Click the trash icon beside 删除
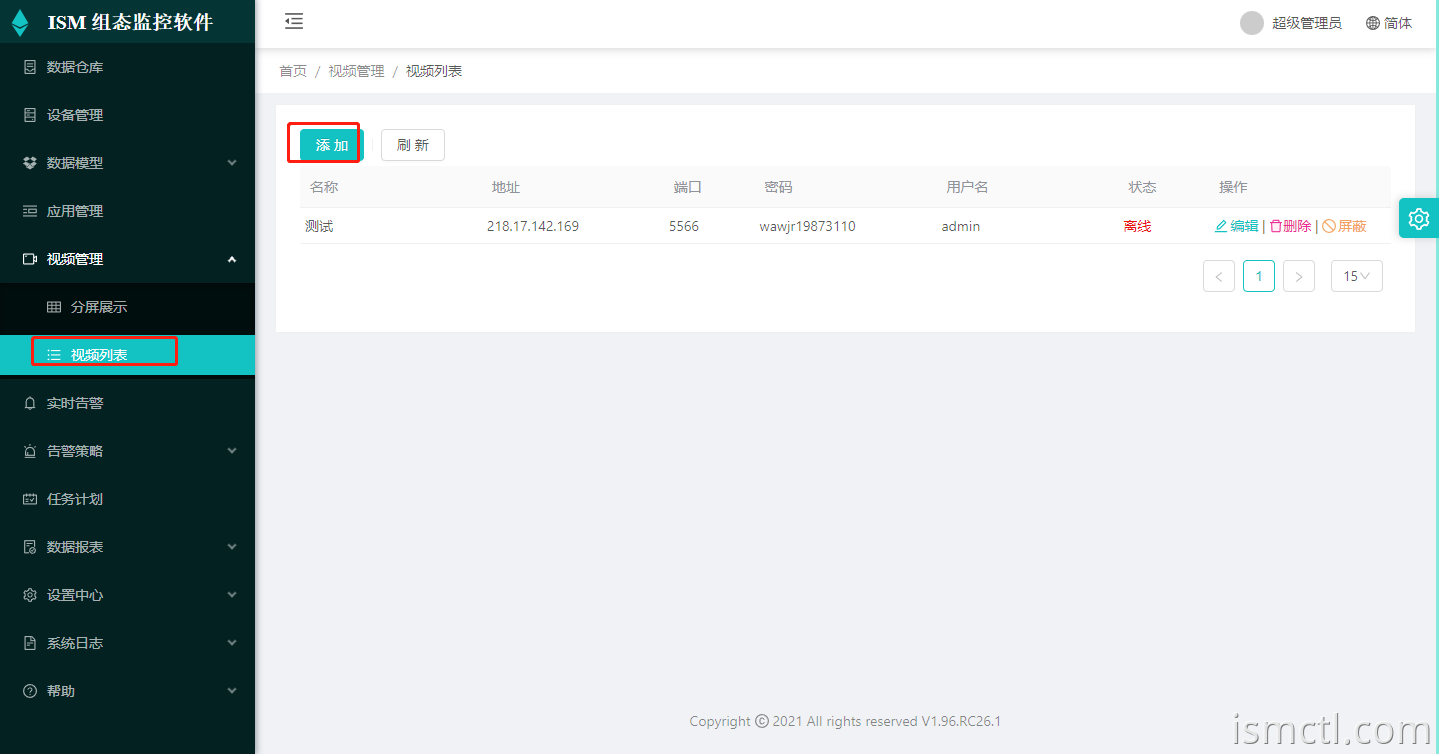This screenshot has width=1439, height=754. (1275, 226)
